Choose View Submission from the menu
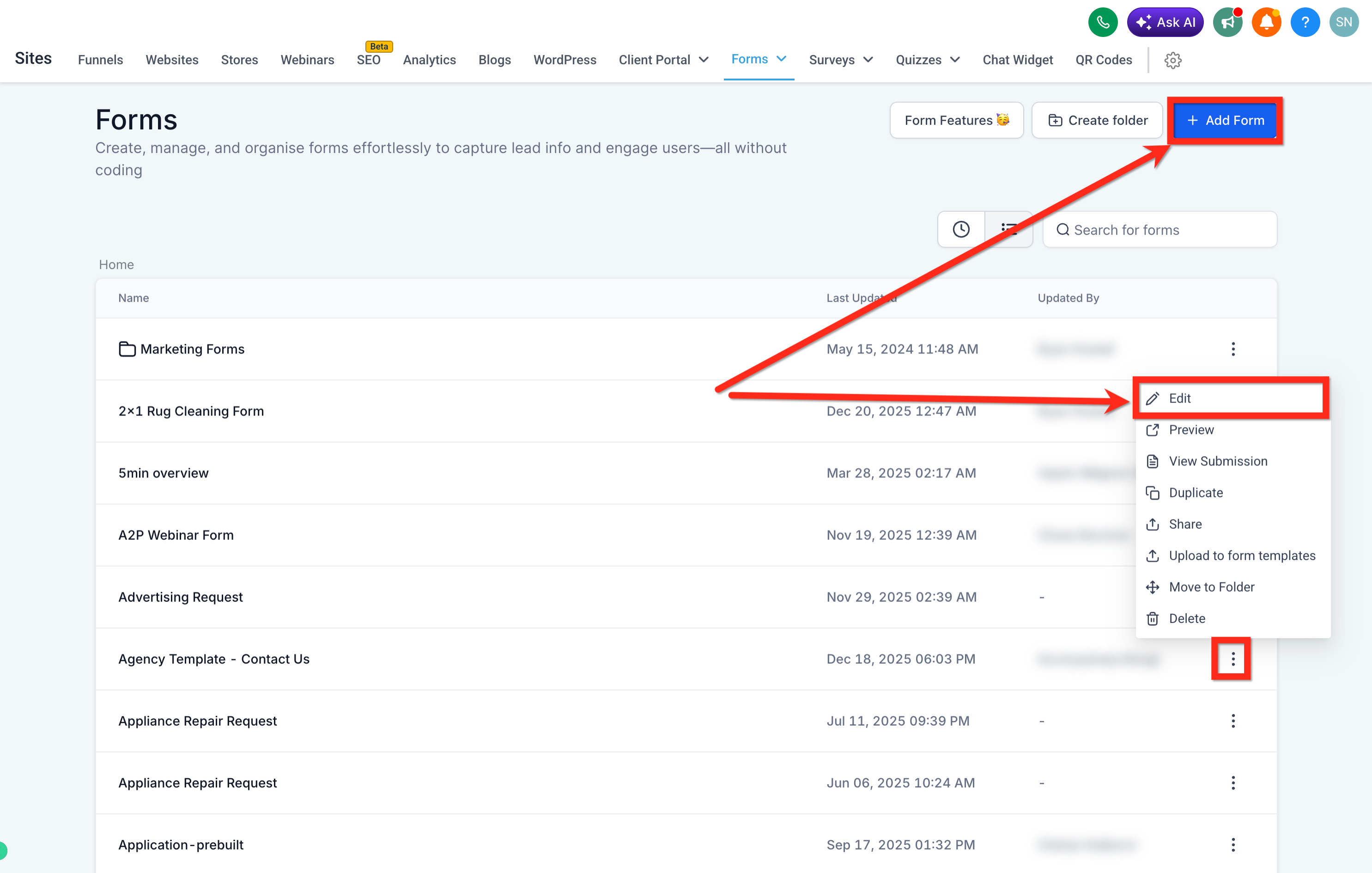The width and height of the screenshot is (1372, 873). pos(1233,461)
